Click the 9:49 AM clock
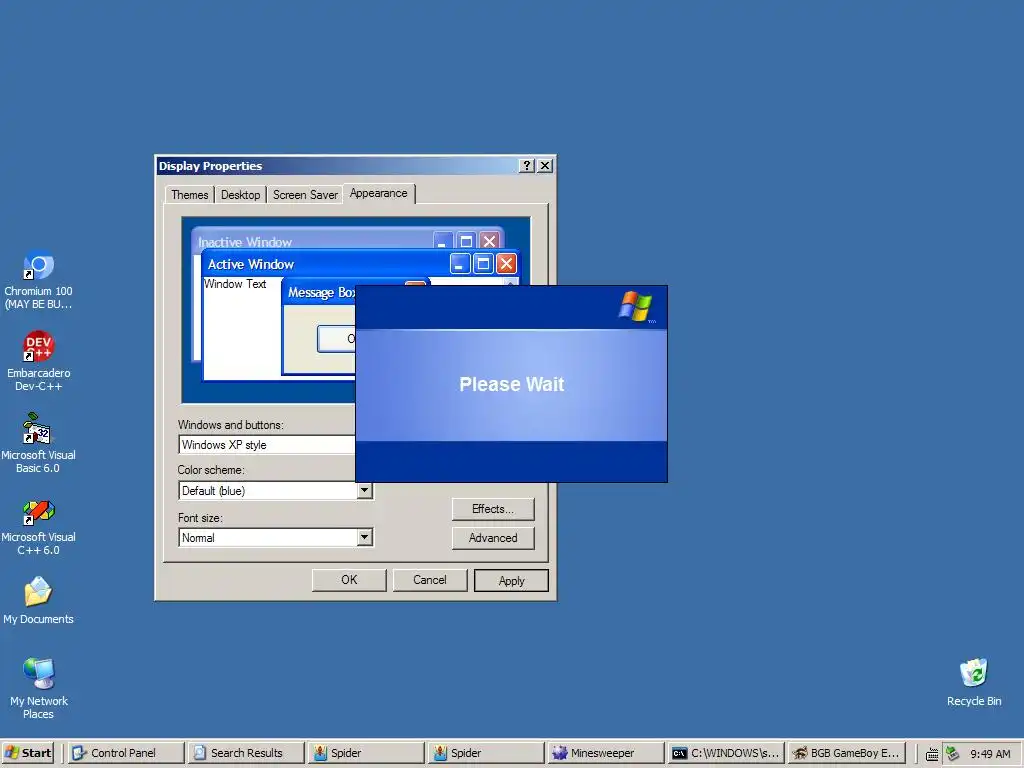 990,754
